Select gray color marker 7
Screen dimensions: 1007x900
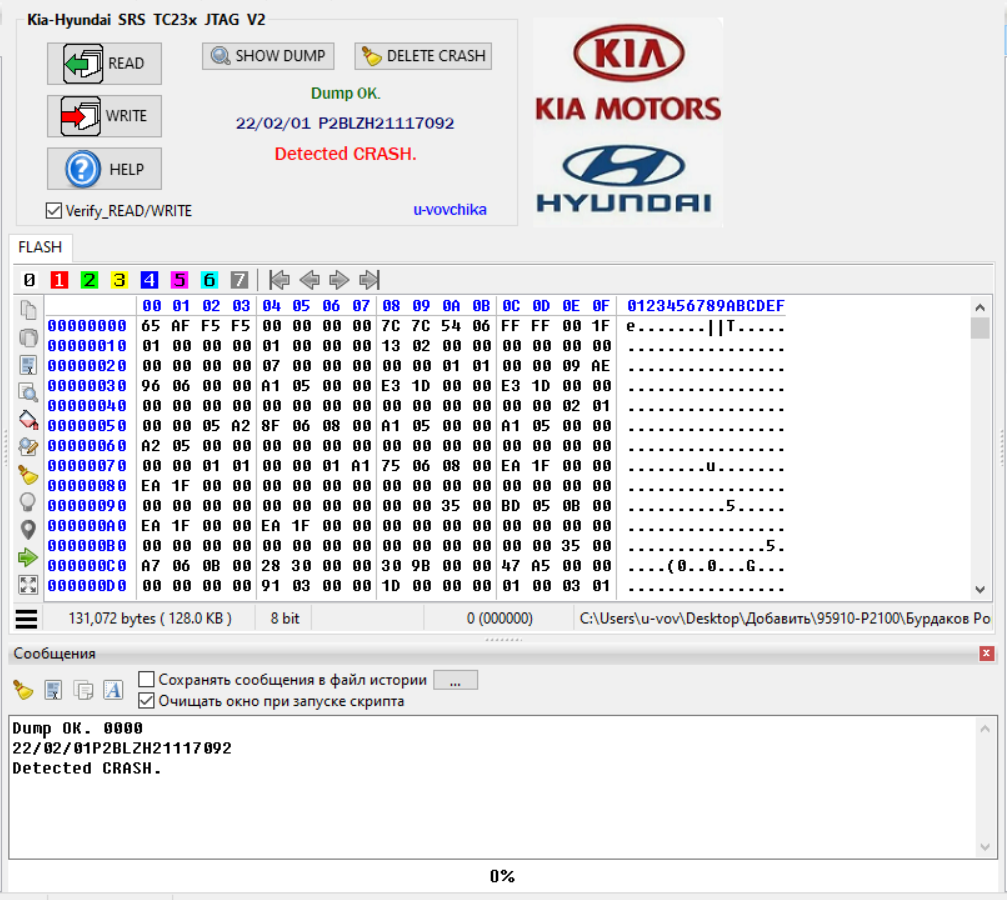239,280
